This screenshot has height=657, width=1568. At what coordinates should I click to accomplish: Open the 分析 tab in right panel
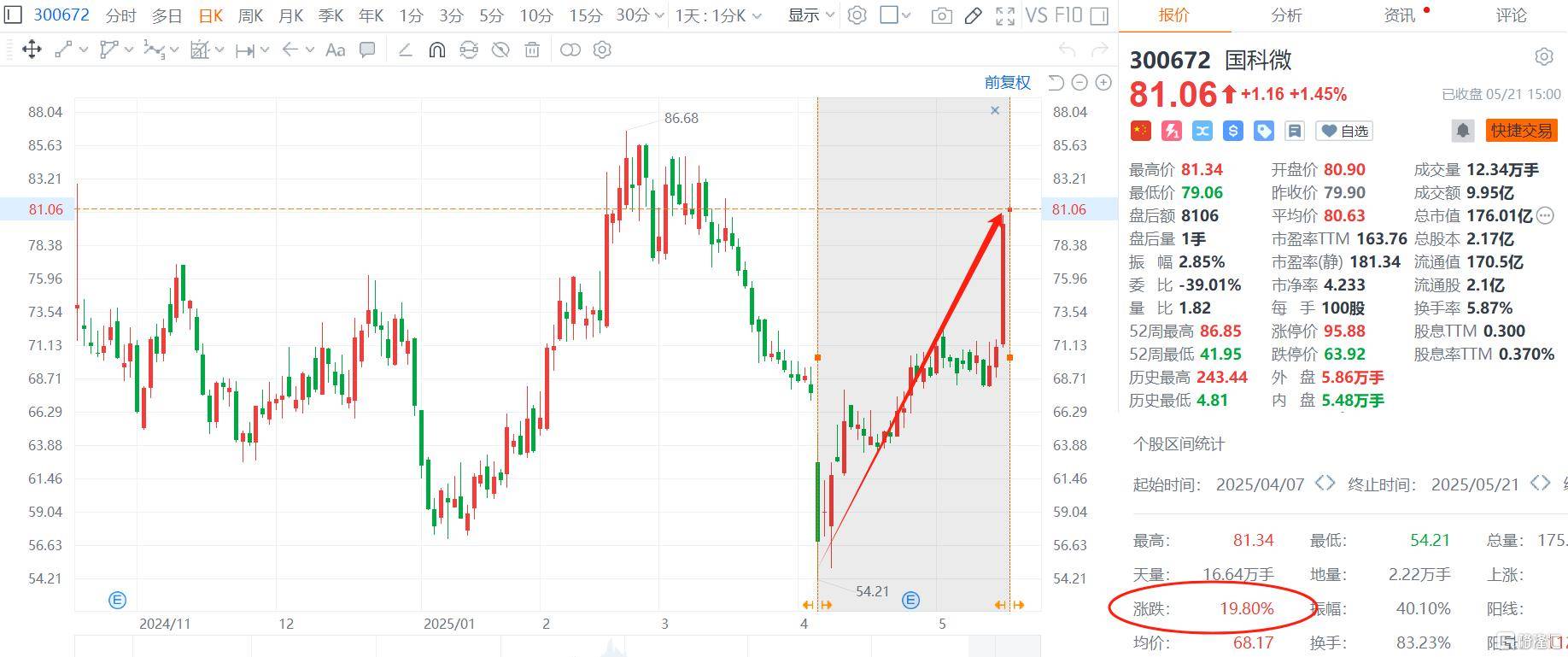(x=1286, y=15)
